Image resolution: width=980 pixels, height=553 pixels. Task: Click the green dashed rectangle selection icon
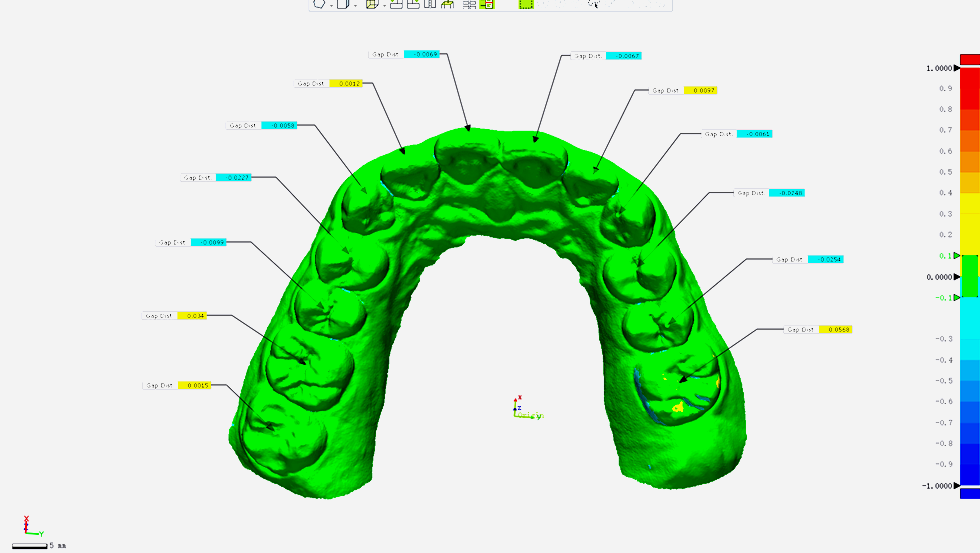526,4
